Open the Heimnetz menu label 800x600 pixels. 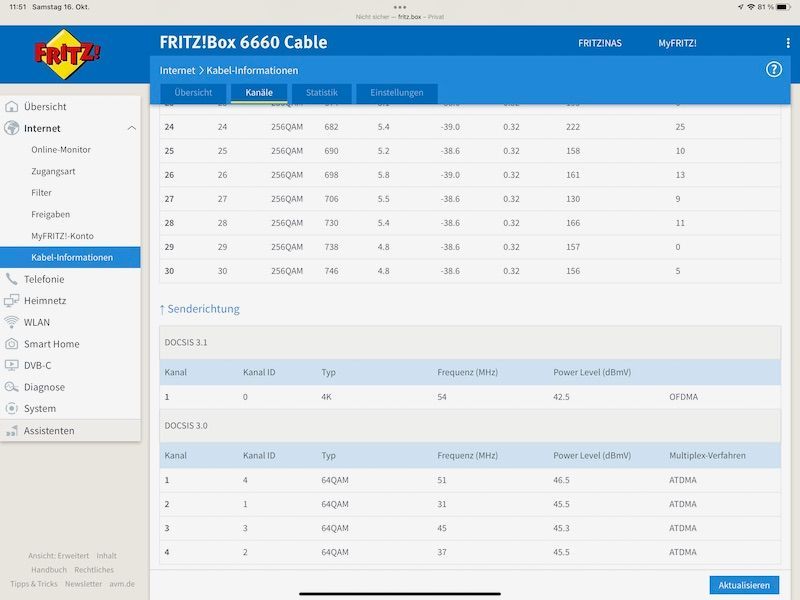click(45, 301)
